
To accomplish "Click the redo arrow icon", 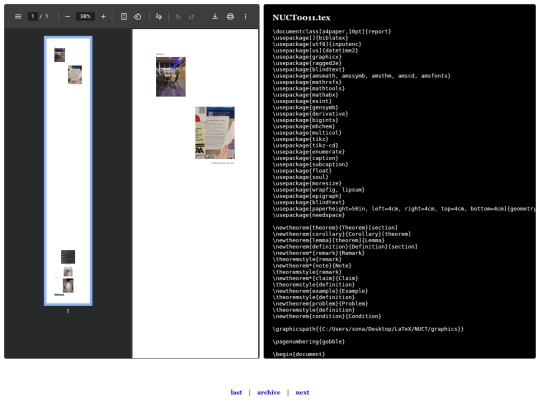I will coord(191,17).
